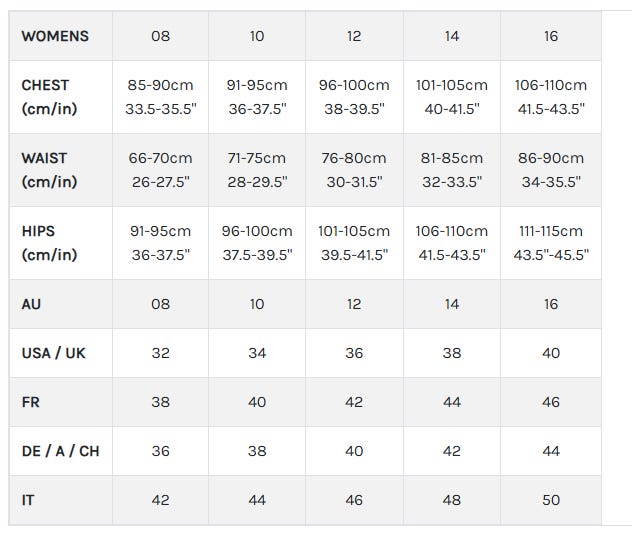This screenshot has width=632, height=535.
Task: Select chest measurement 106-110cm for size 16
Action: coord(551,97)
